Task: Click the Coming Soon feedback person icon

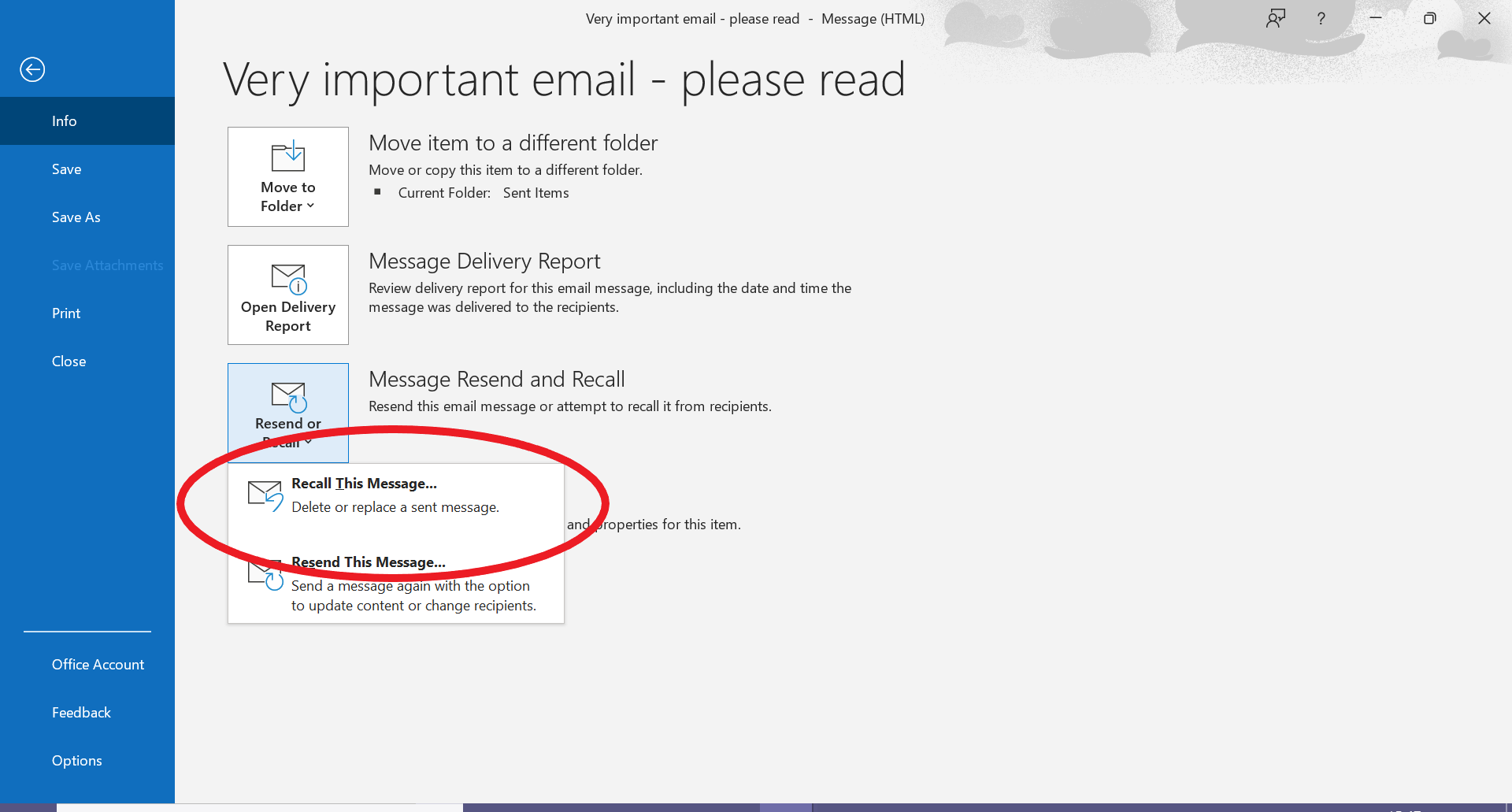Action: pos(1276,18)
